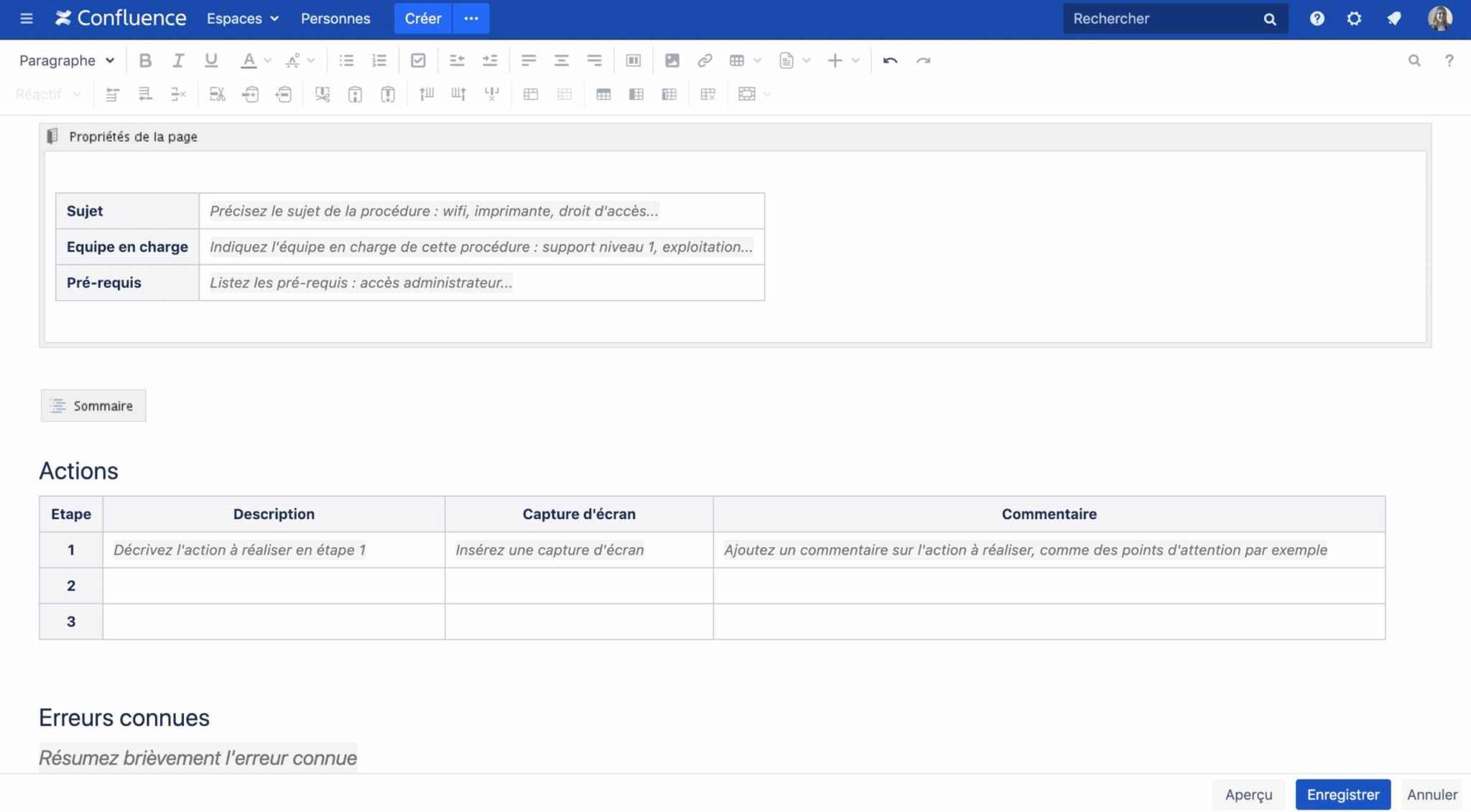Open the administration gear menu
The width and height of the screenshot is (1471, 812).
coord(1354,19)
